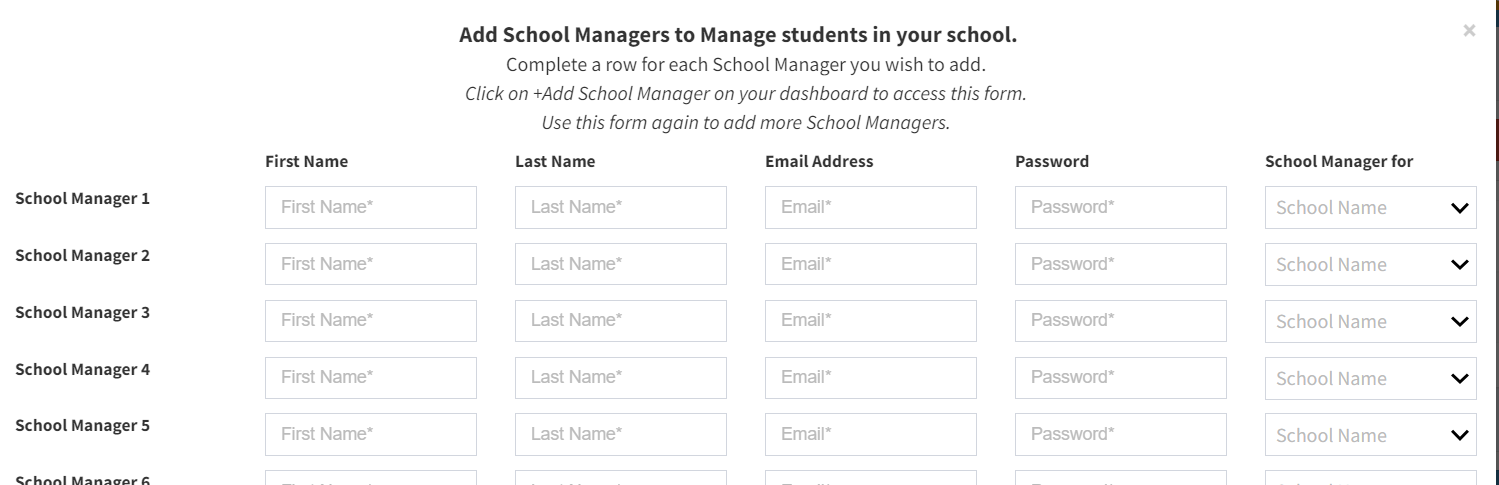Open School Manager 3 School Name dropdown
Screen dimensions: 1499x485
[1370, 322]
